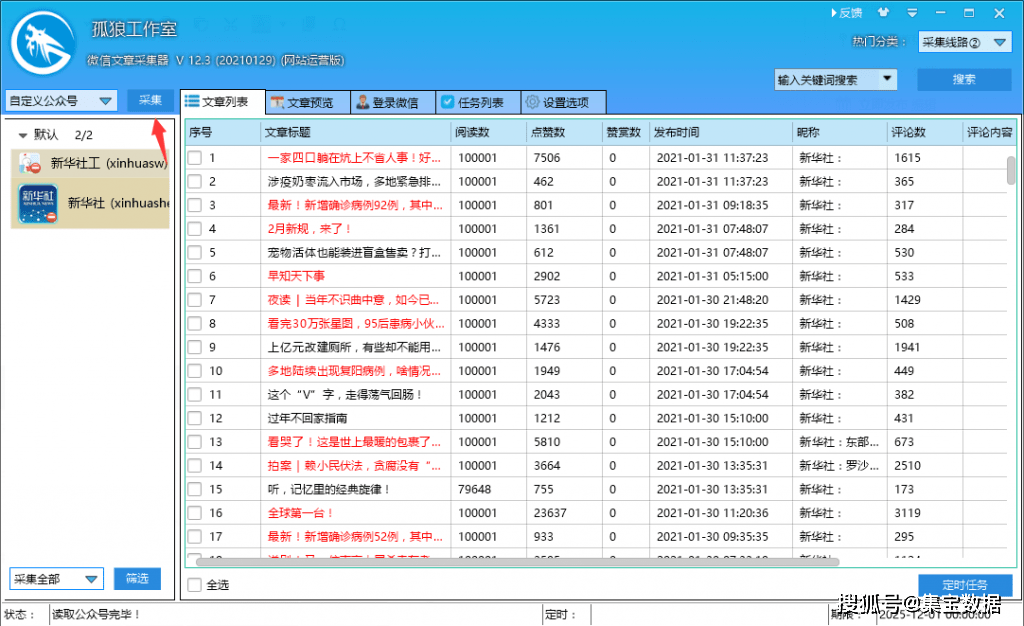Viewport: 1024px width, 626px height.
Task: Click comment count 2510
Action: 907,465
